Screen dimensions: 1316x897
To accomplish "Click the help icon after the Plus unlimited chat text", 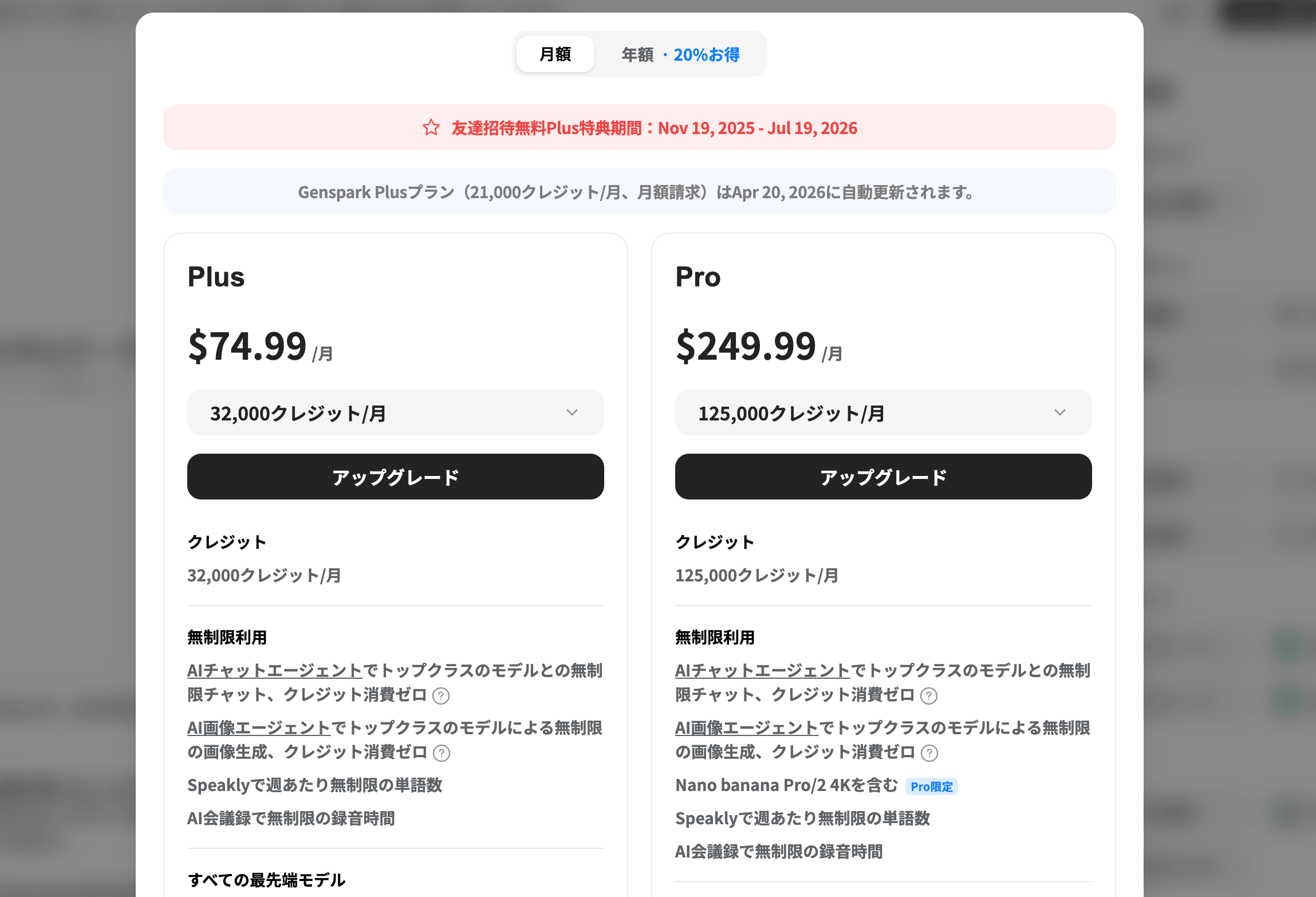I will [441, 696].
